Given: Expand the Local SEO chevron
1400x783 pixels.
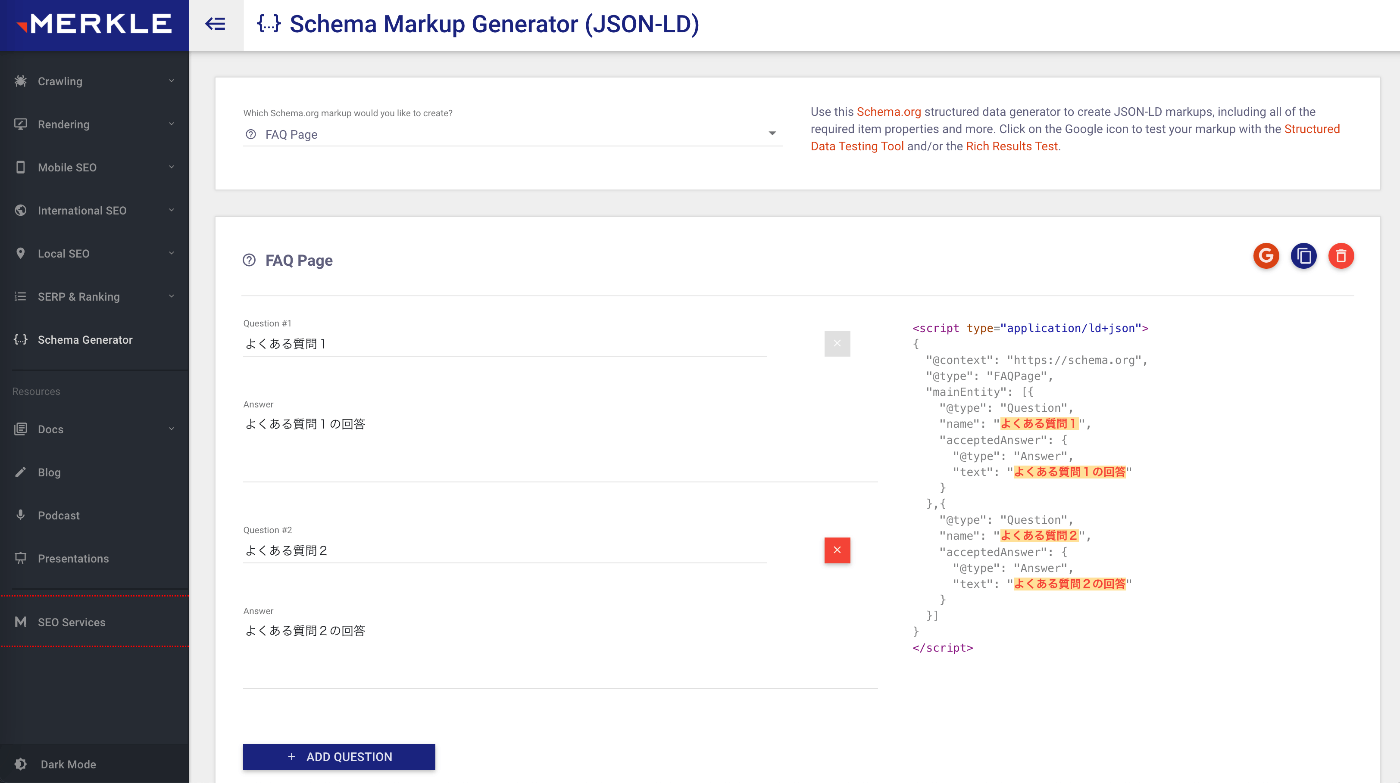Looking at the screenshot, I should [171, 253].
